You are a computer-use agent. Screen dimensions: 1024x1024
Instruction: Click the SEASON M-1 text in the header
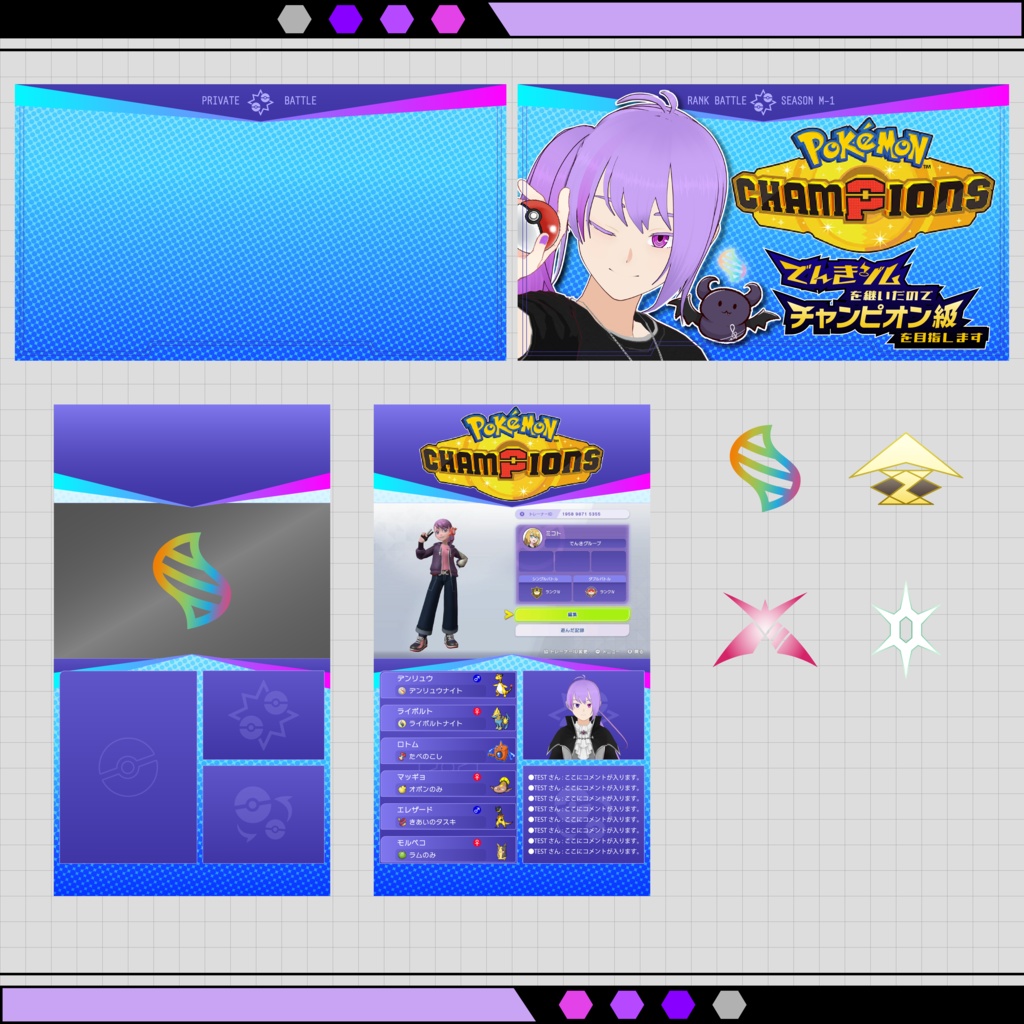(x=808, y=101)
